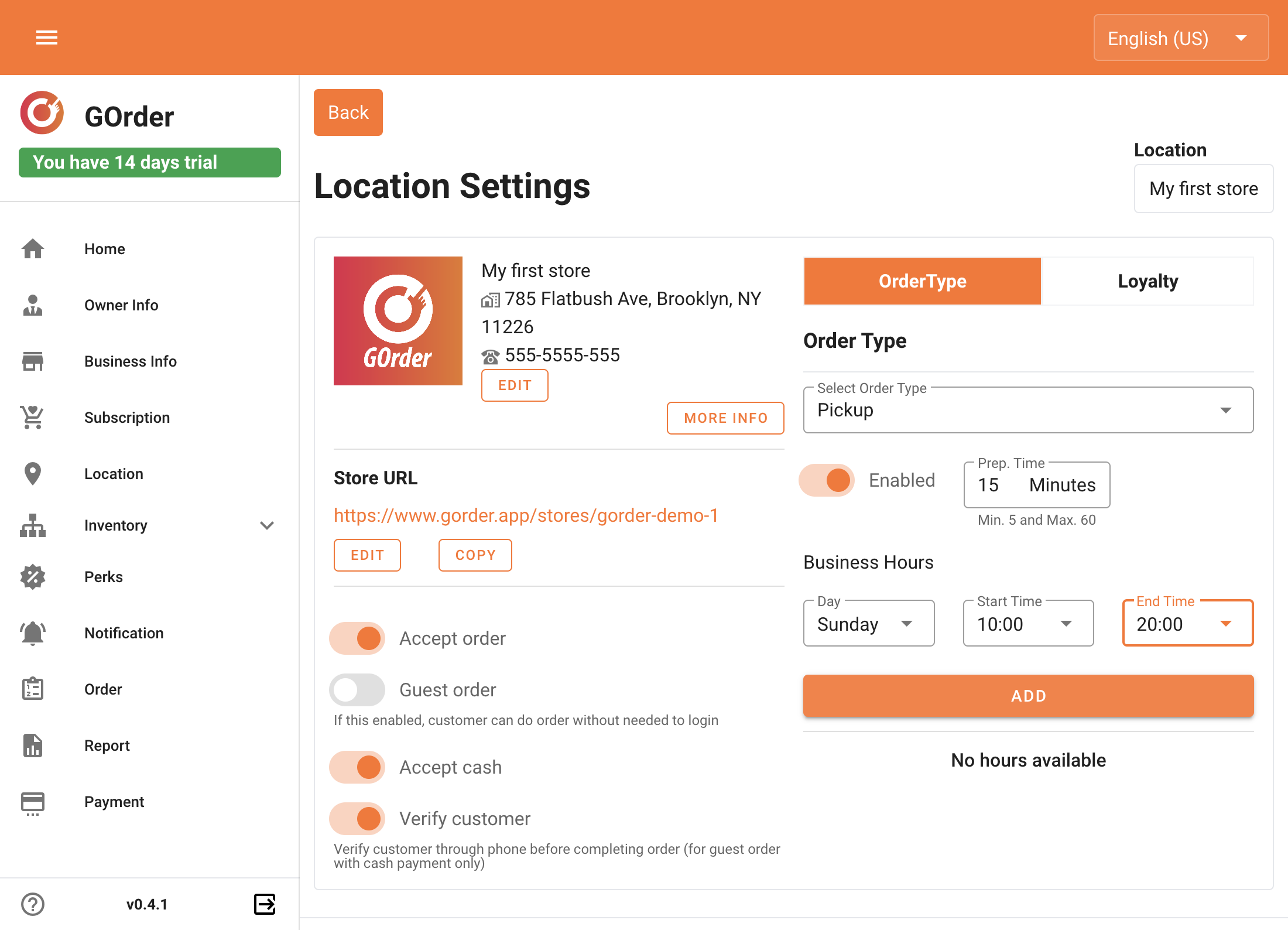The width and height of the screenshot is (1288, 930).
Task: Toggle the Verify customer switch
Action: click(357, 819)
